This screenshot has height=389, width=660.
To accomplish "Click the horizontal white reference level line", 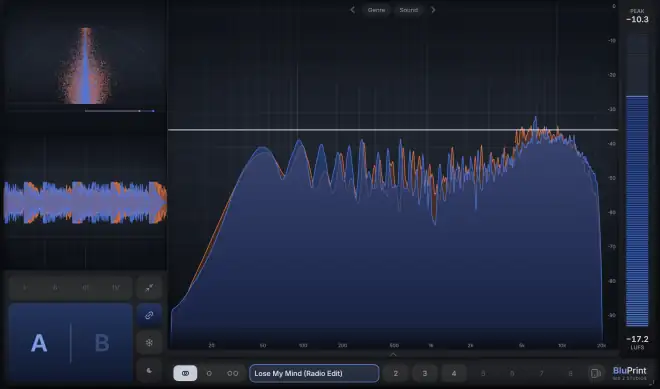I will click(393, 130).
